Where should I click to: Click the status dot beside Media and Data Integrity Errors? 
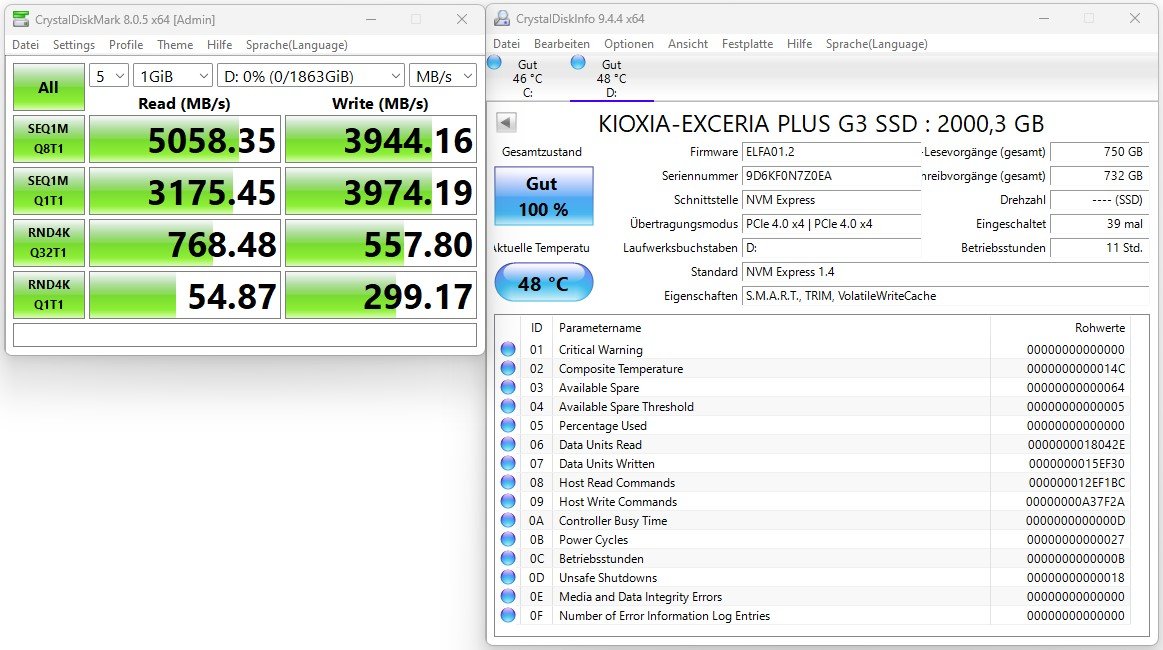click(x=509, y=596)
